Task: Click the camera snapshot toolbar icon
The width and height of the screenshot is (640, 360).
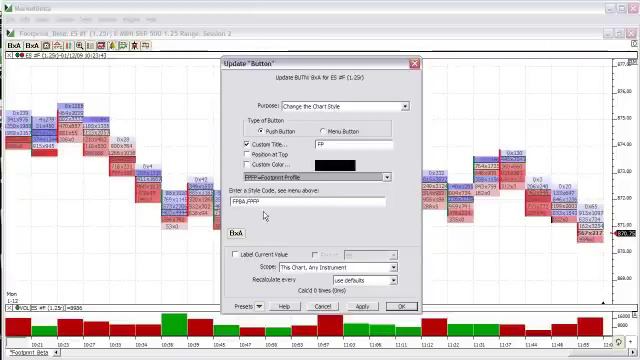Action: (47, 45)
